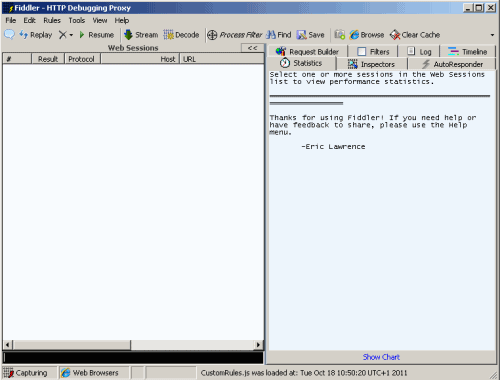Viewport: 500px width, 380px height.
Task: Switch to the AutoResponder tab
Action: [x=452, y=64]
